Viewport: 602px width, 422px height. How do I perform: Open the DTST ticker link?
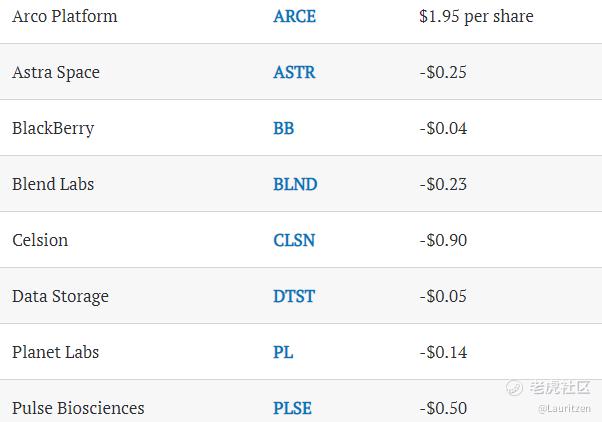click(294, 296)
